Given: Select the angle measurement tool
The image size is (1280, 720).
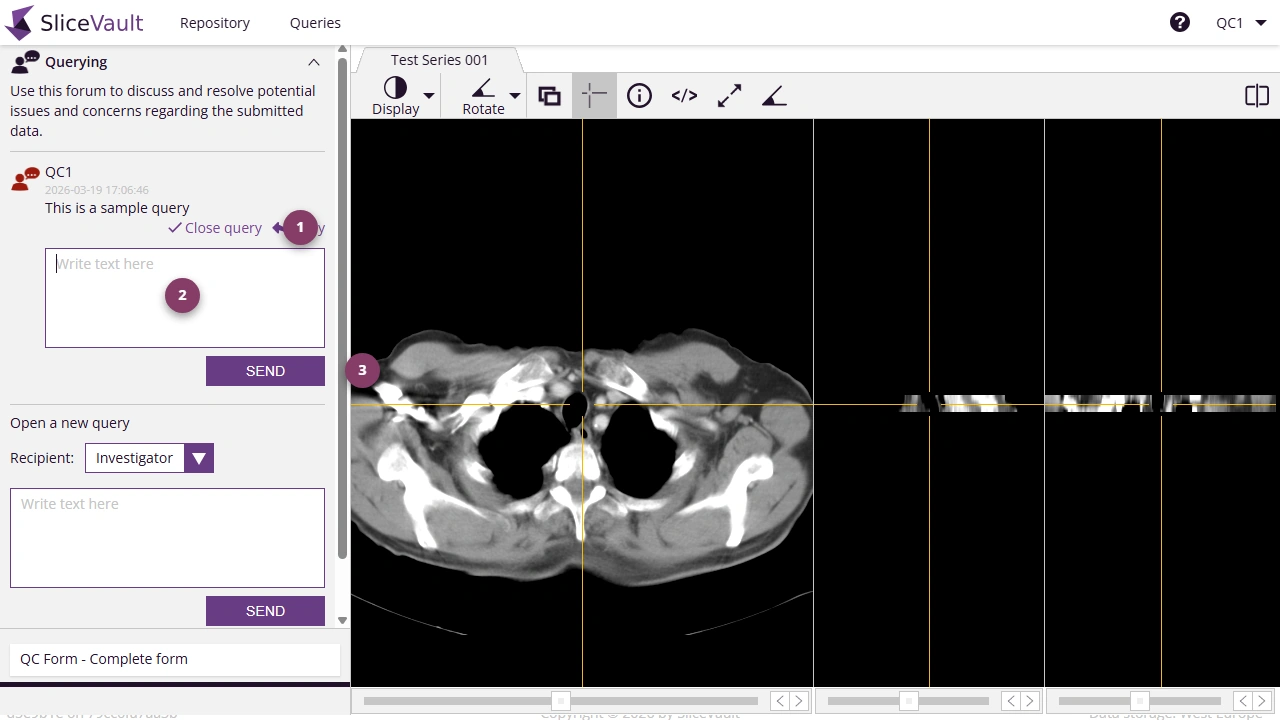Looking at the screenshot, I should [x=774, y=95].
